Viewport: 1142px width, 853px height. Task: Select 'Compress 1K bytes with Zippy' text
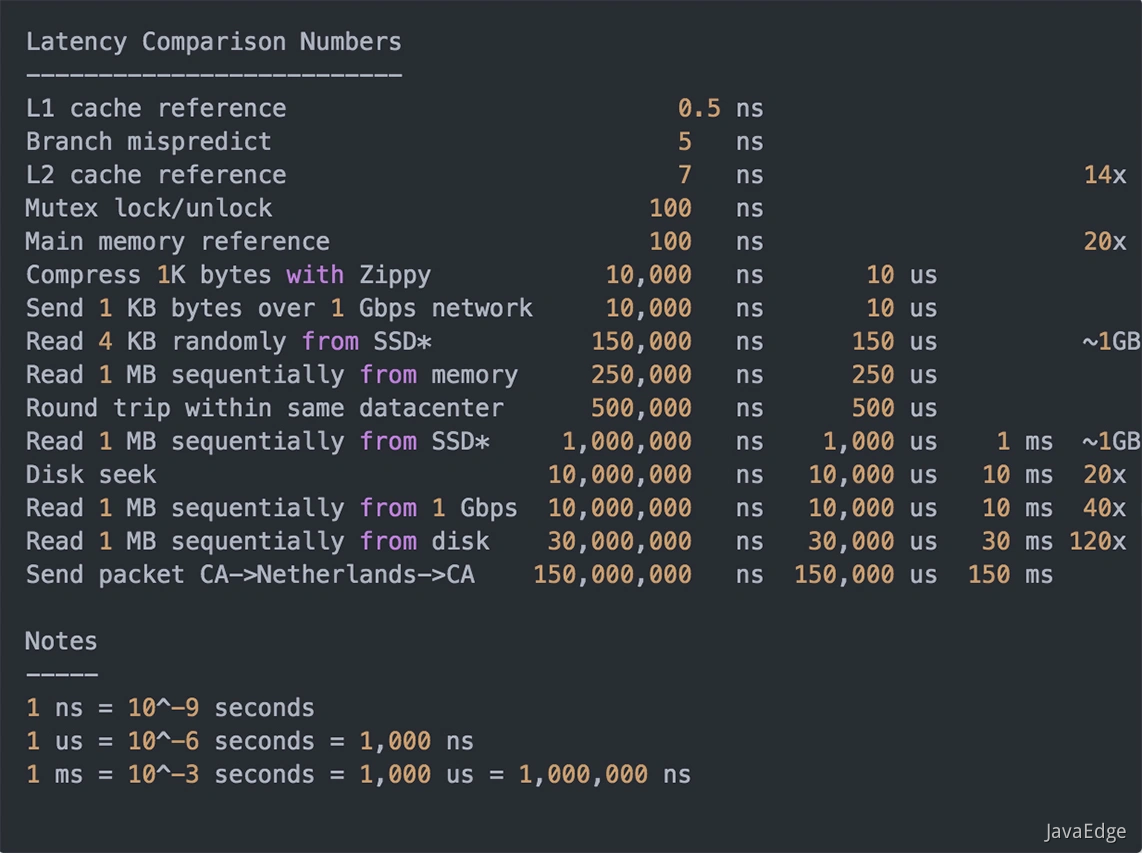[228, 275]
